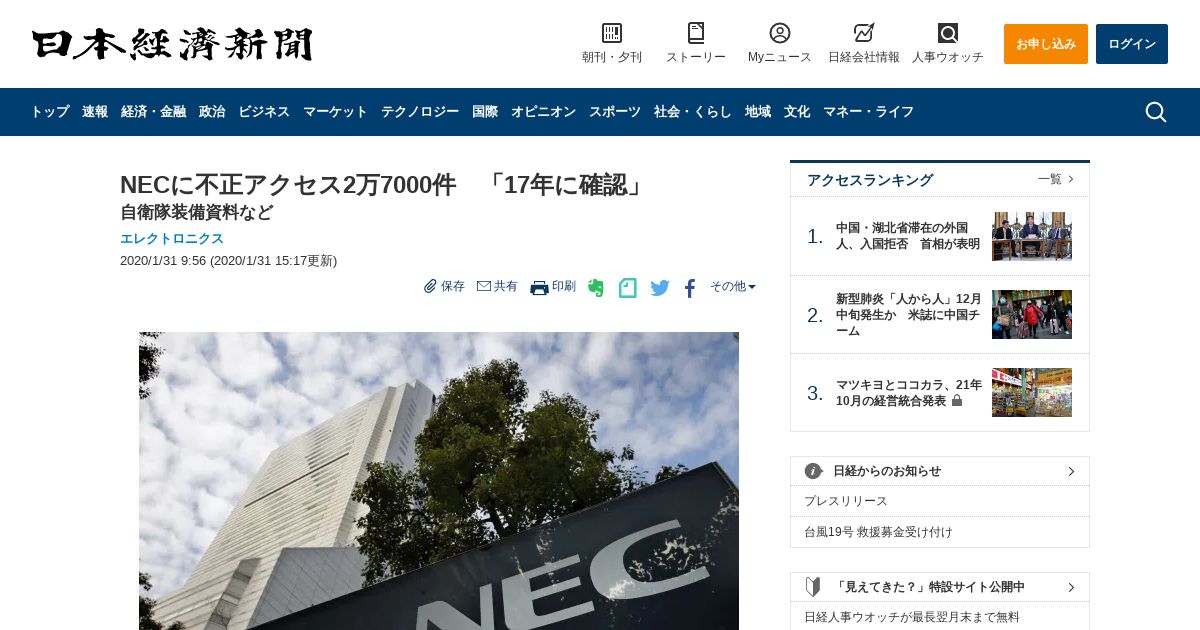Open the 朝刊・夕刊 newspaper icon
Screen dimensions: 1200x630
pos(612,33)
